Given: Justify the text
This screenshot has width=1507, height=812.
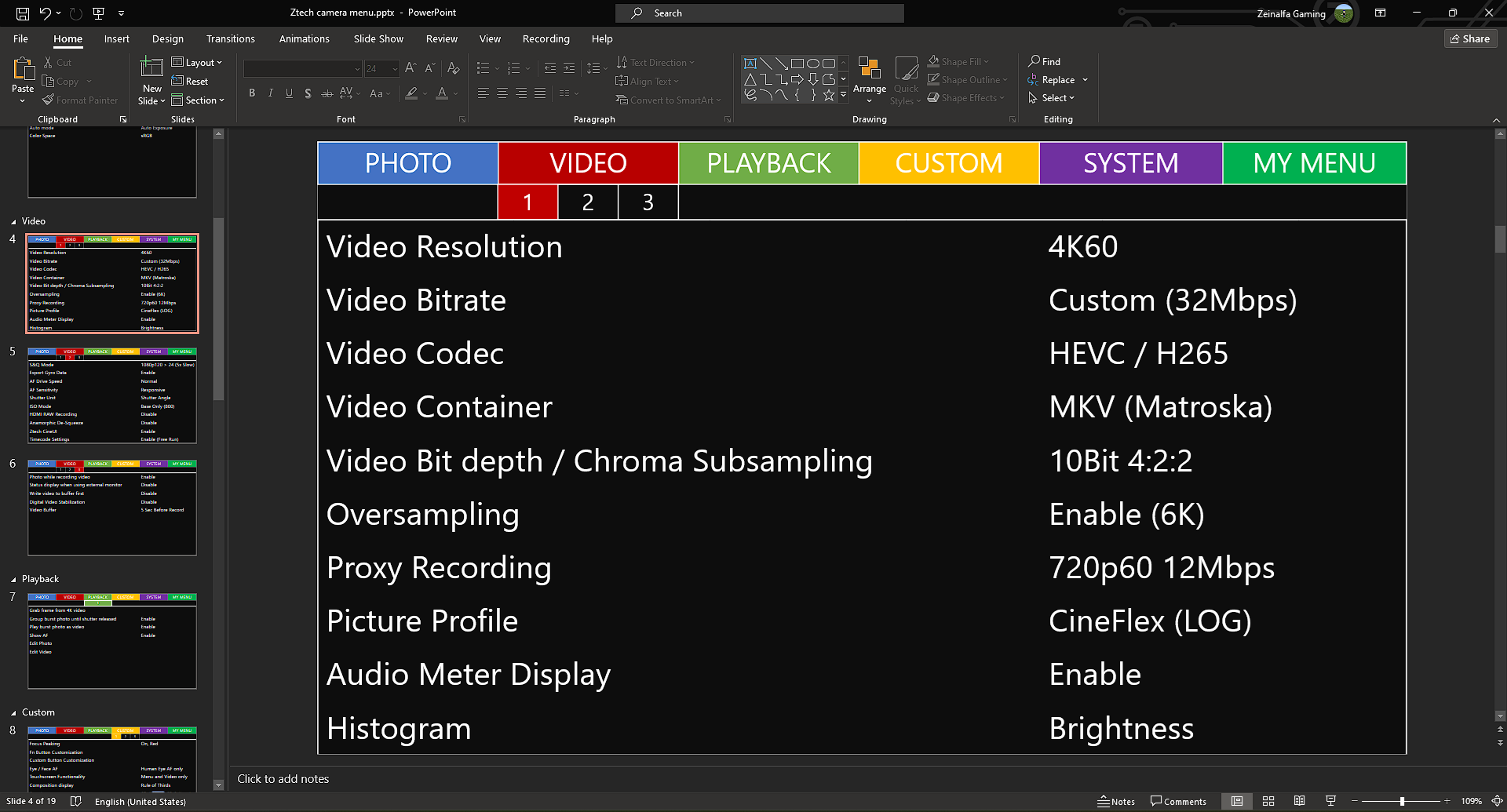Looking at the screenshot, I should (x=539, y=93).
